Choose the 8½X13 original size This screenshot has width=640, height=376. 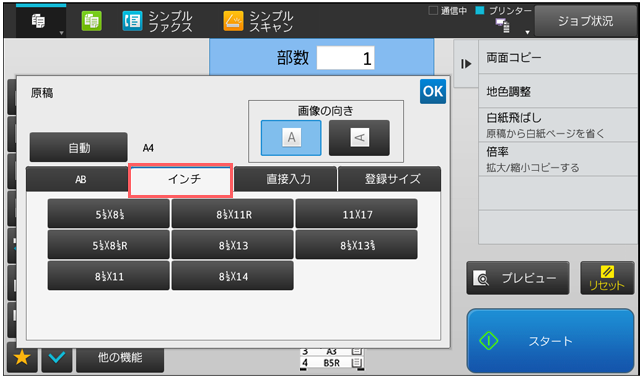232,245
